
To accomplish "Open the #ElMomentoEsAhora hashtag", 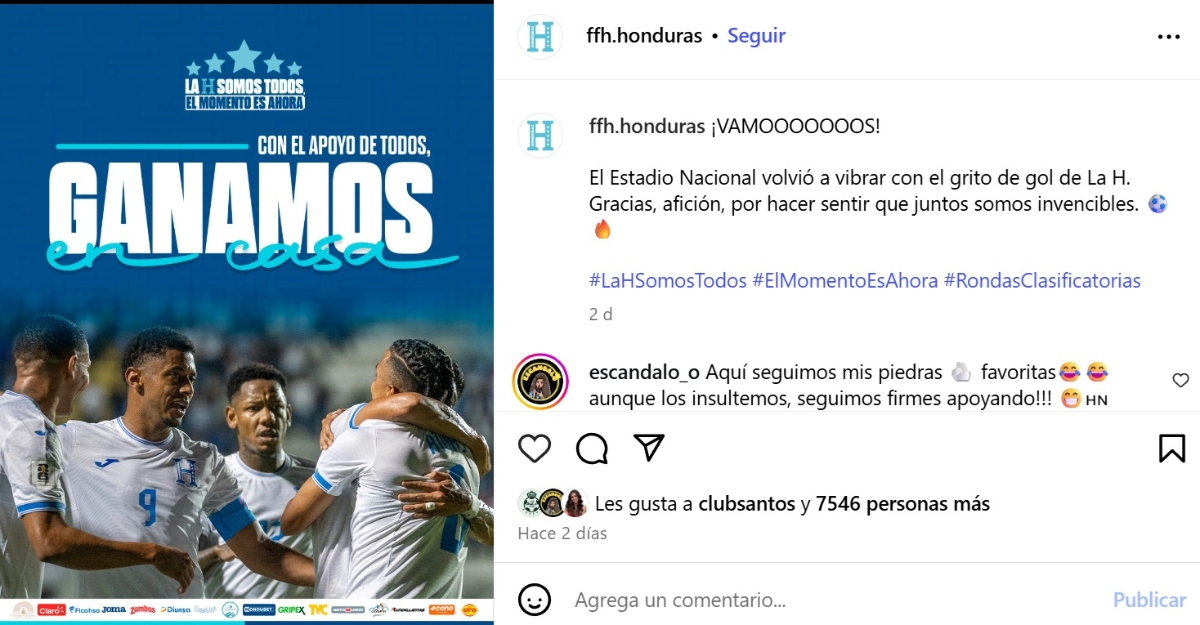I will pos(845,281).
